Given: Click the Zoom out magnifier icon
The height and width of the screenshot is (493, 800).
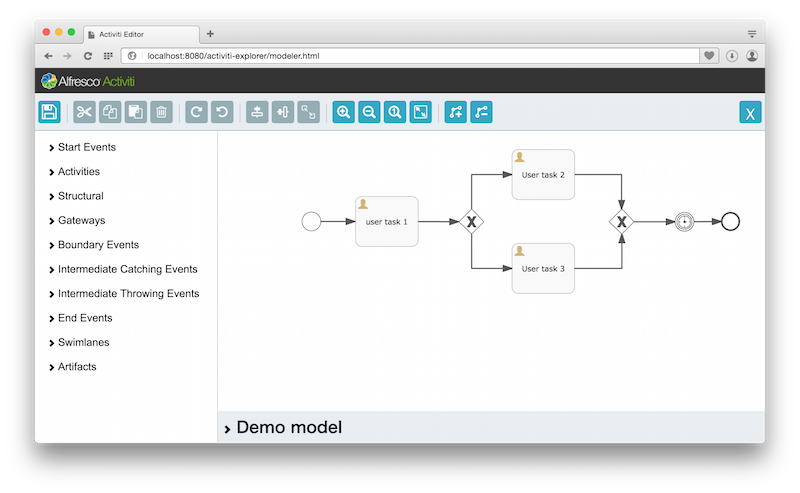Looking at the screenshot, I should pos(370,113).
